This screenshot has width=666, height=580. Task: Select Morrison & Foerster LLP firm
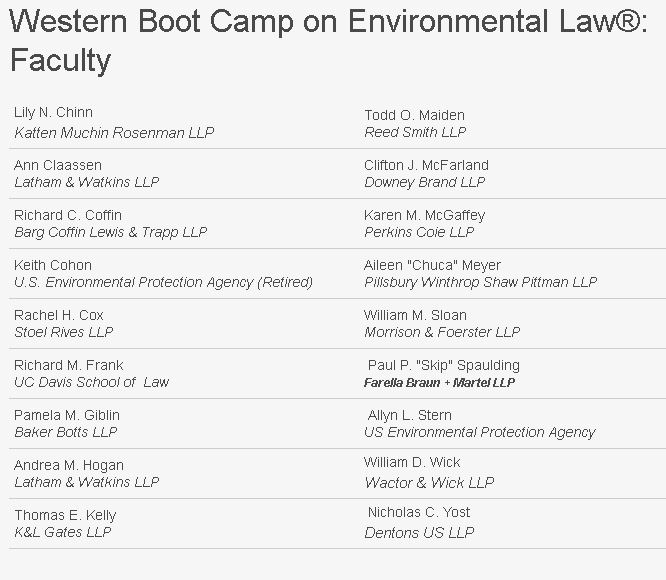442,332
